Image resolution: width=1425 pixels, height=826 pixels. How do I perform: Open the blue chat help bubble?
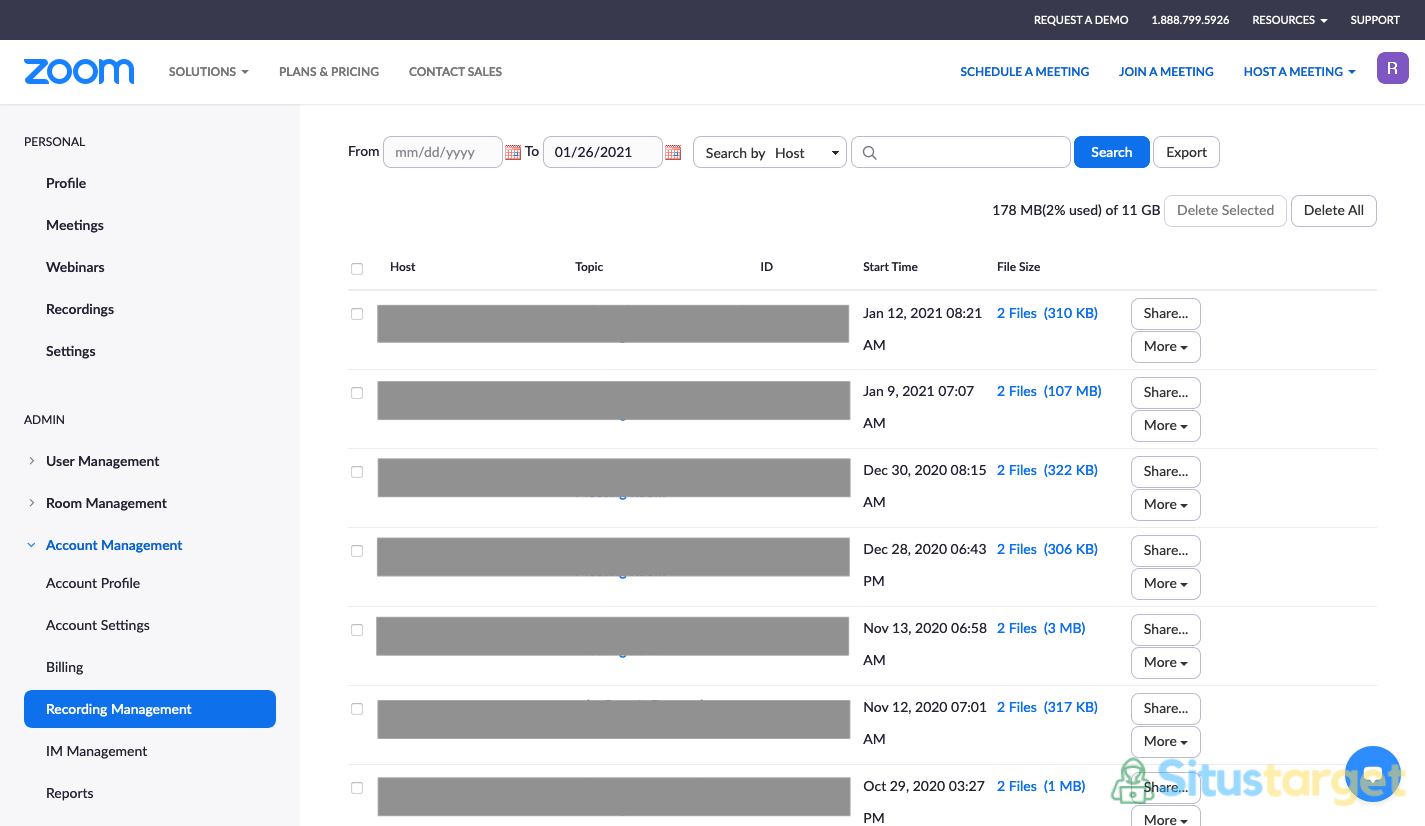point(1373,774)
